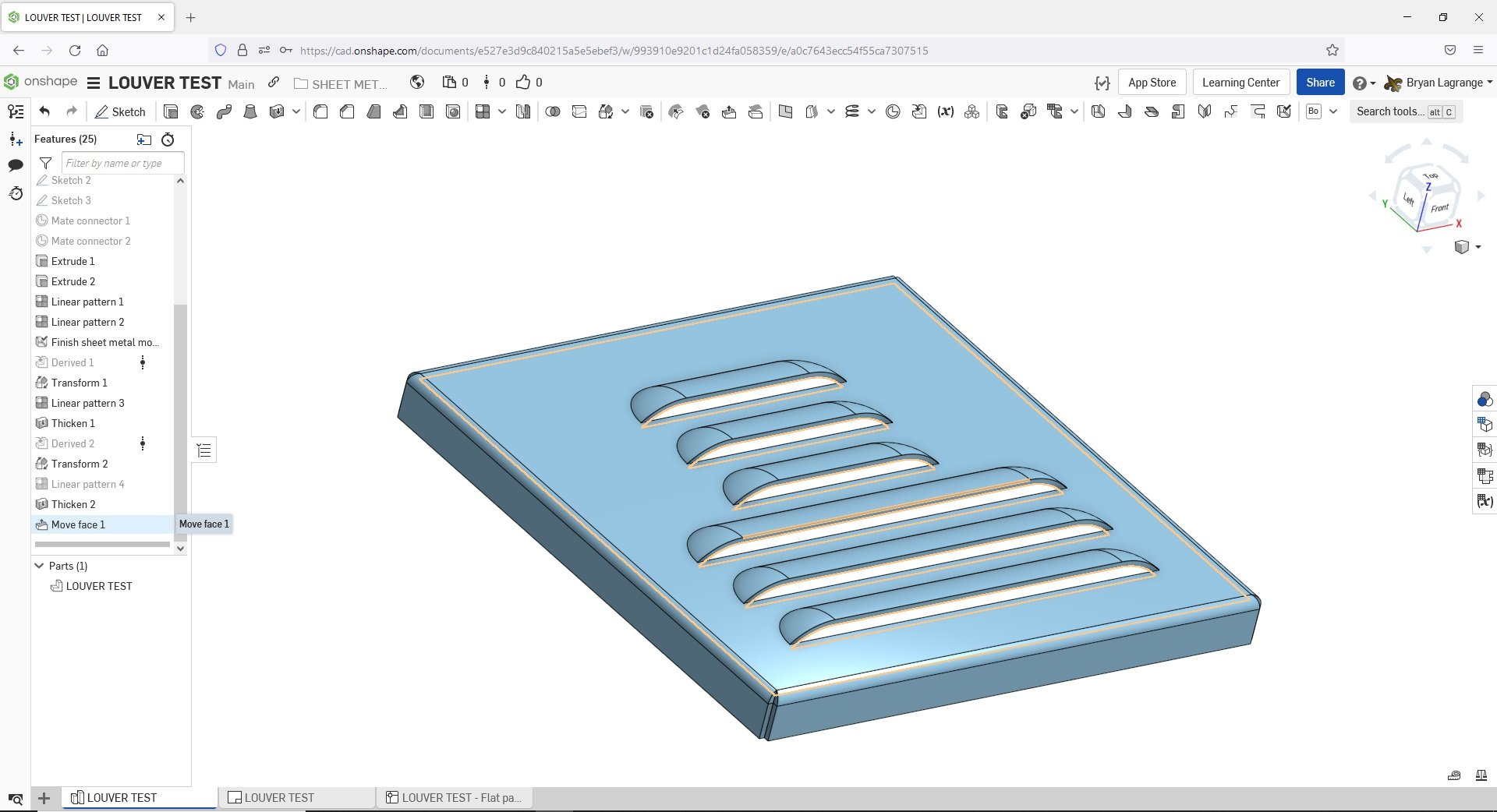The width and height of the screenshot is (1497, 812).
Task: Click the Share button
Action: point(1320,83)
